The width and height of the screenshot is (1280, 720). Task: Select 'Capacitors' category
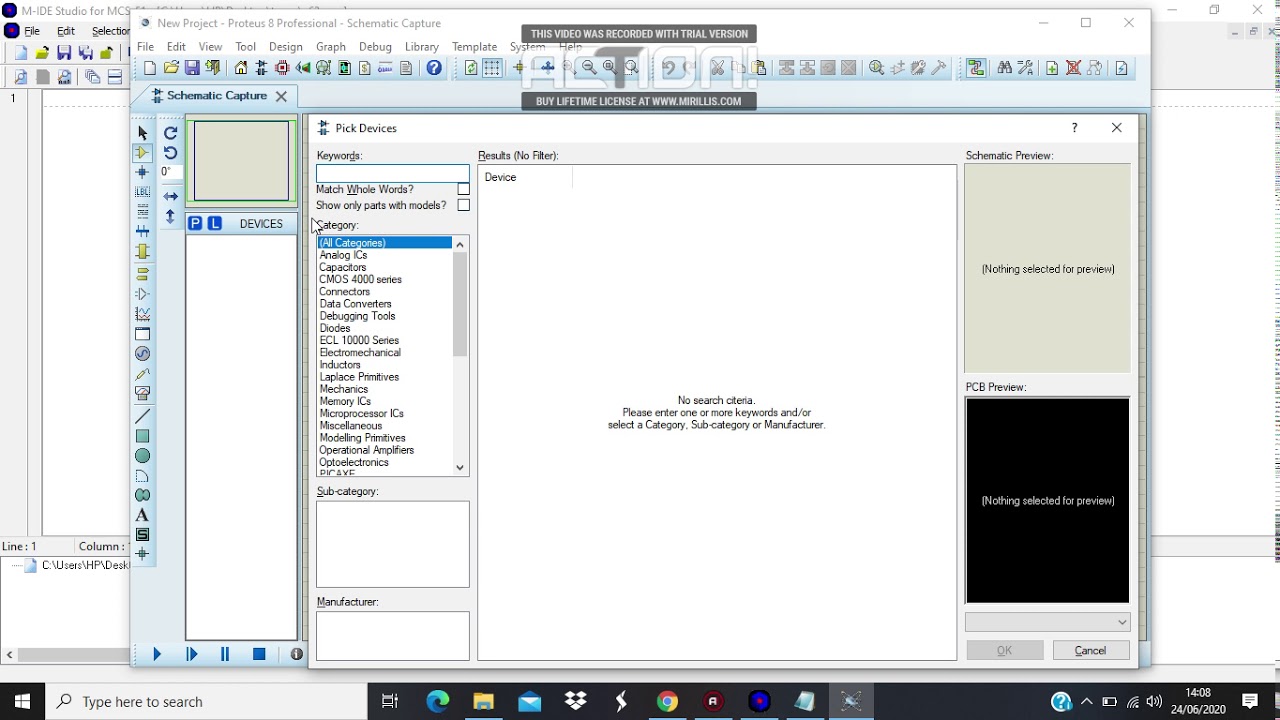coord(343,267)
